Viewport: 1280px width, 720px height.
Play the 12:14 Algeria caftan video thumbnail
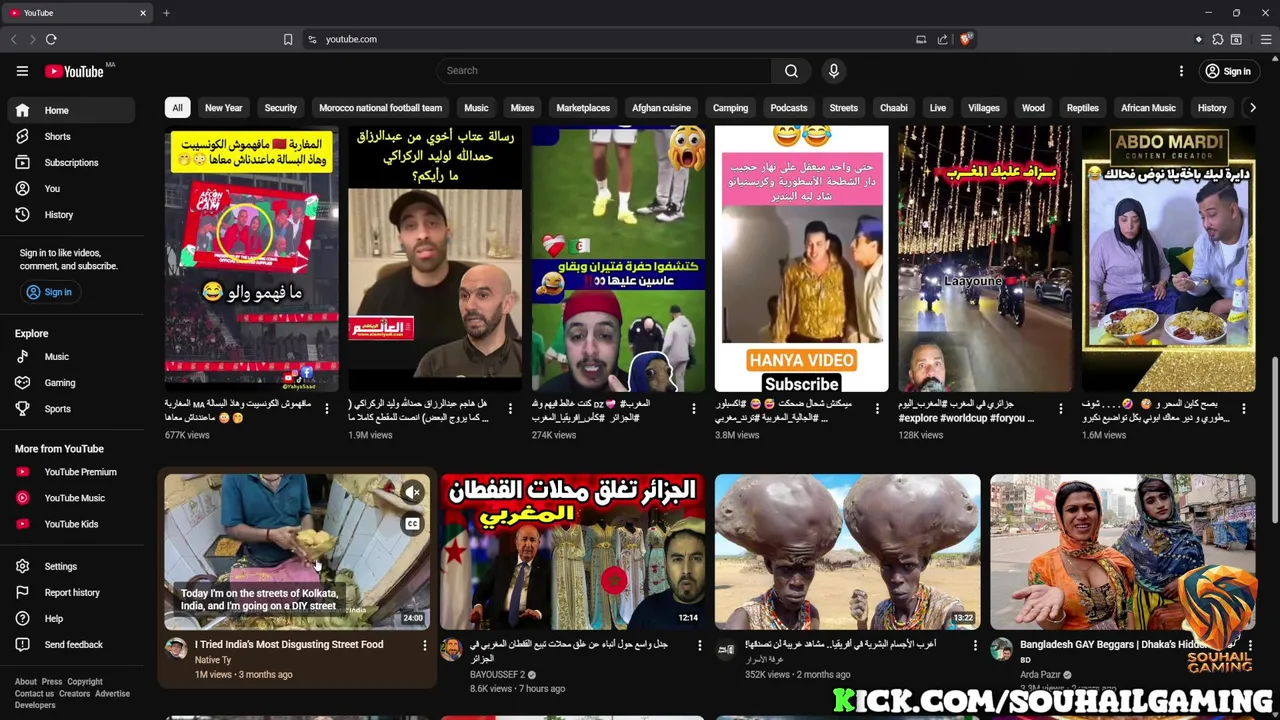point(572,551)
